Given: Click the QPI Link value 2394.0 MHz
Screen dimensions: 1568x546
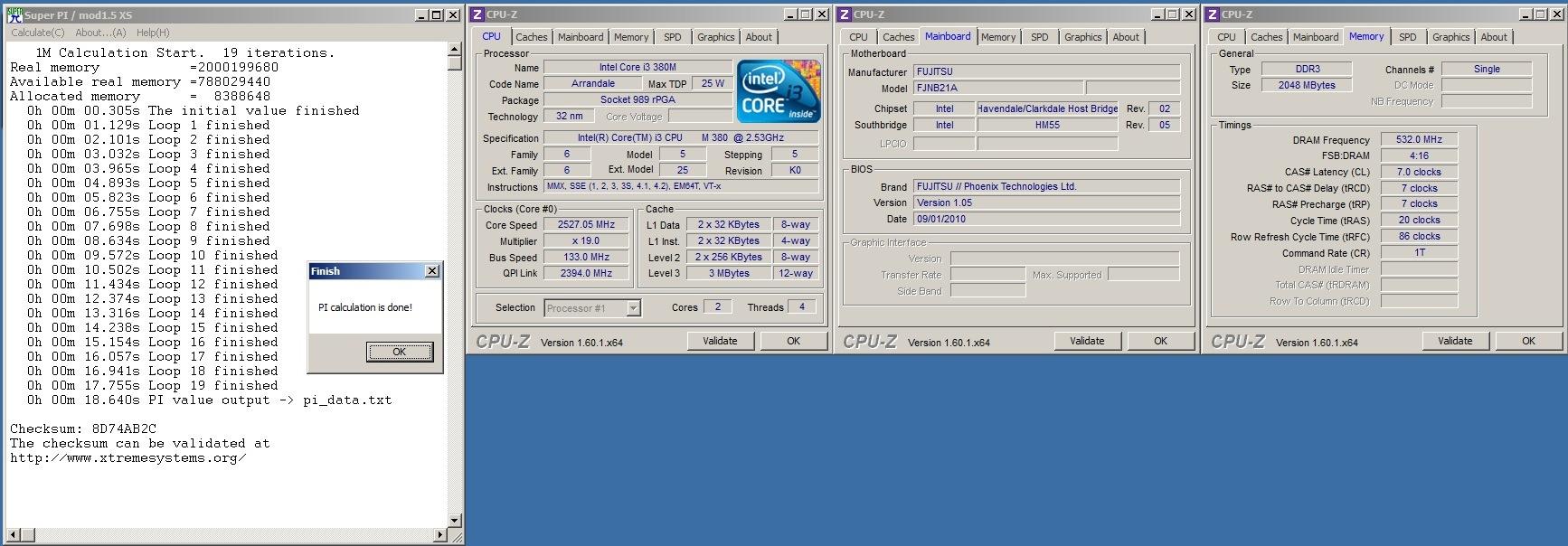Looking at the screenshot, I should pos(587,273).
